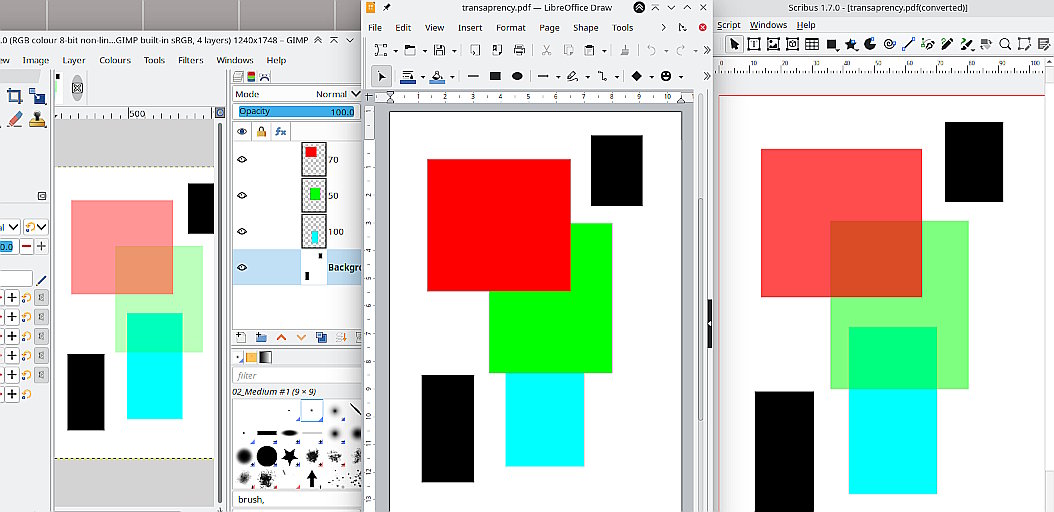The height and width of the screenshot is (512, 1054).
Task: Open the Format menu in LibreOffice Draw
Action: [x=511, y=28]
